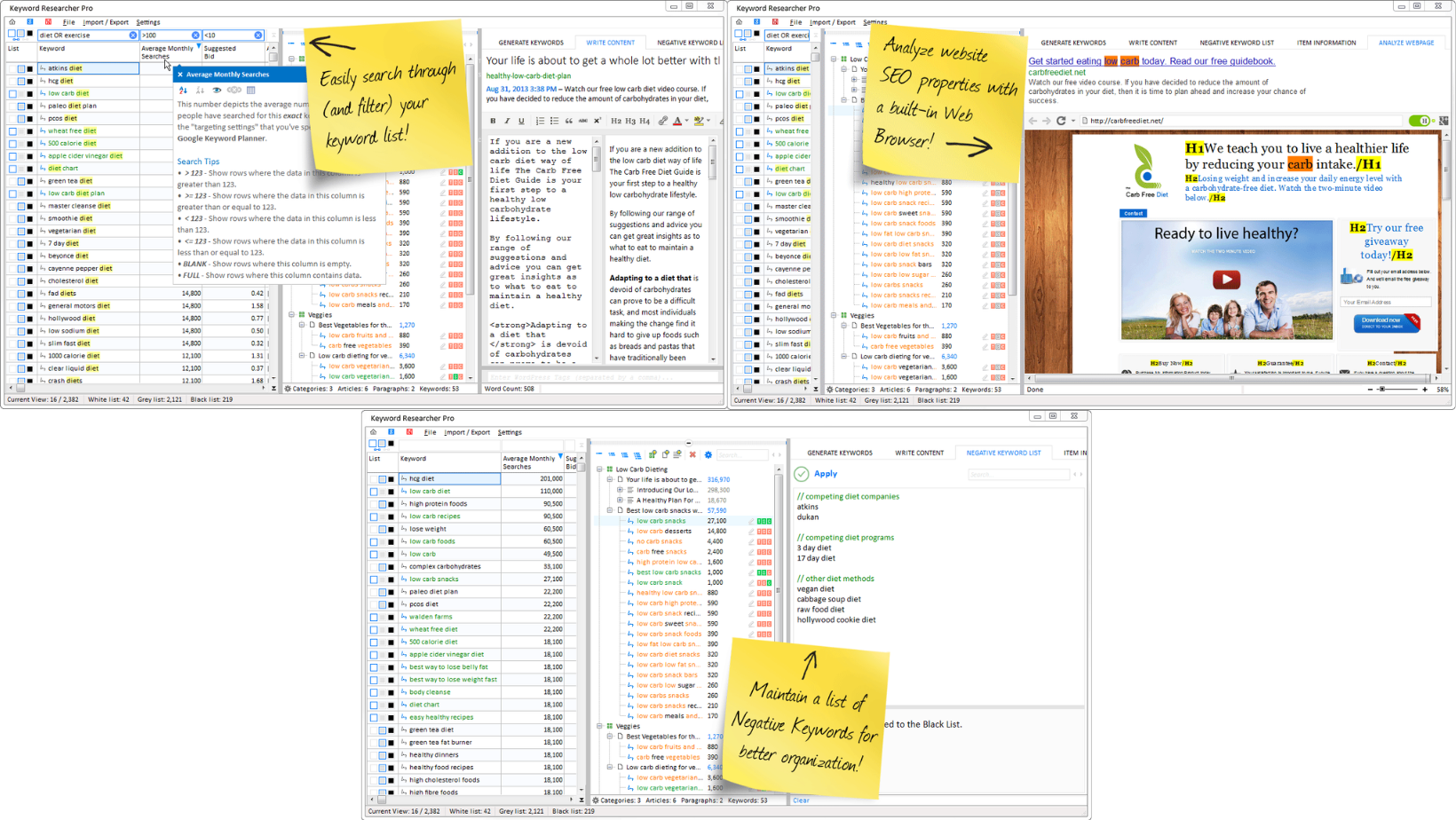Toggle black list box for 'lose weight' in bottom window
Viewport: 1456px width, 820px height.
(x=391, y=529)
